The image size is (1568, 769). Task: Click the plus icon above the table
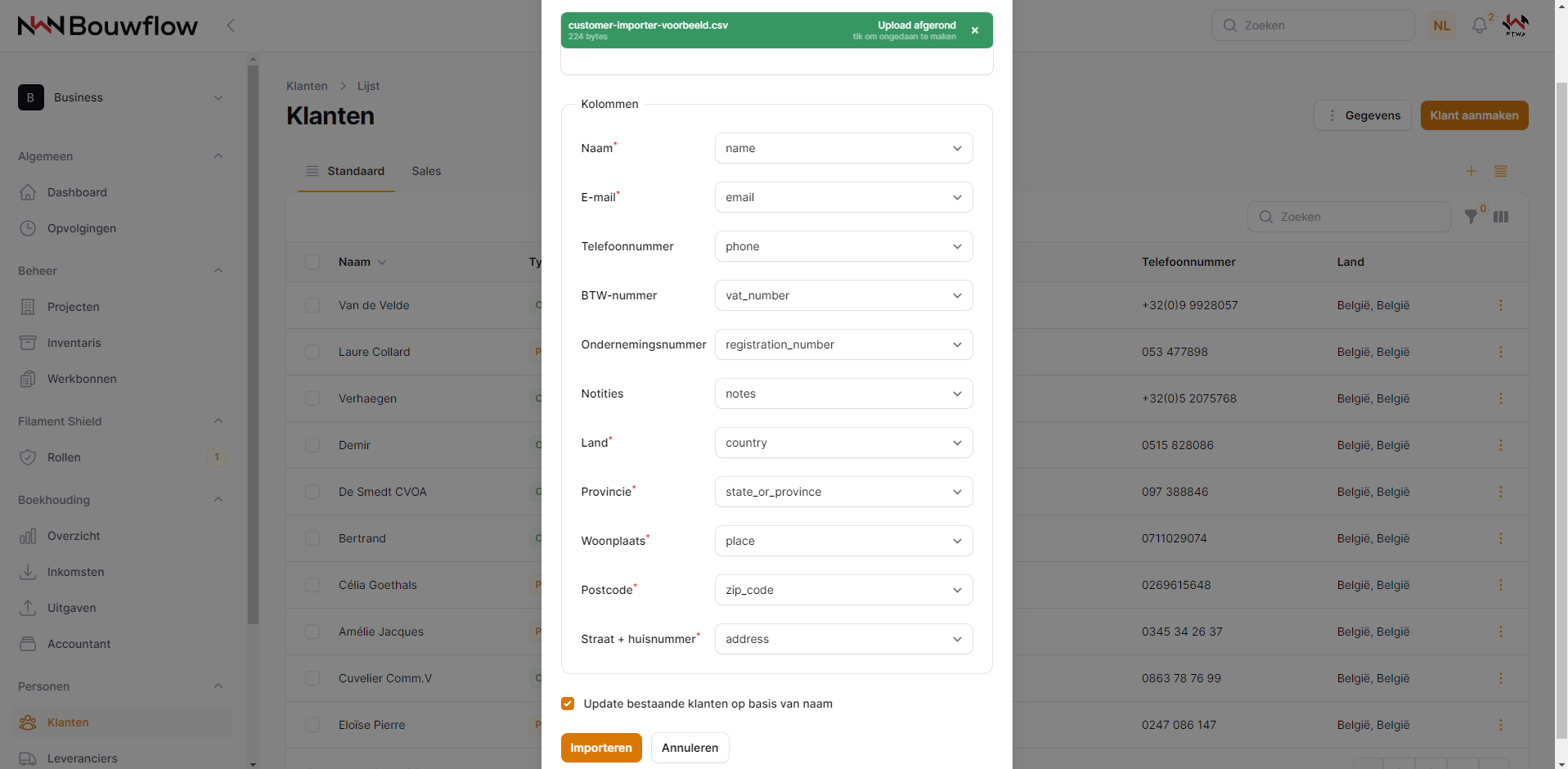(1471, 171)
